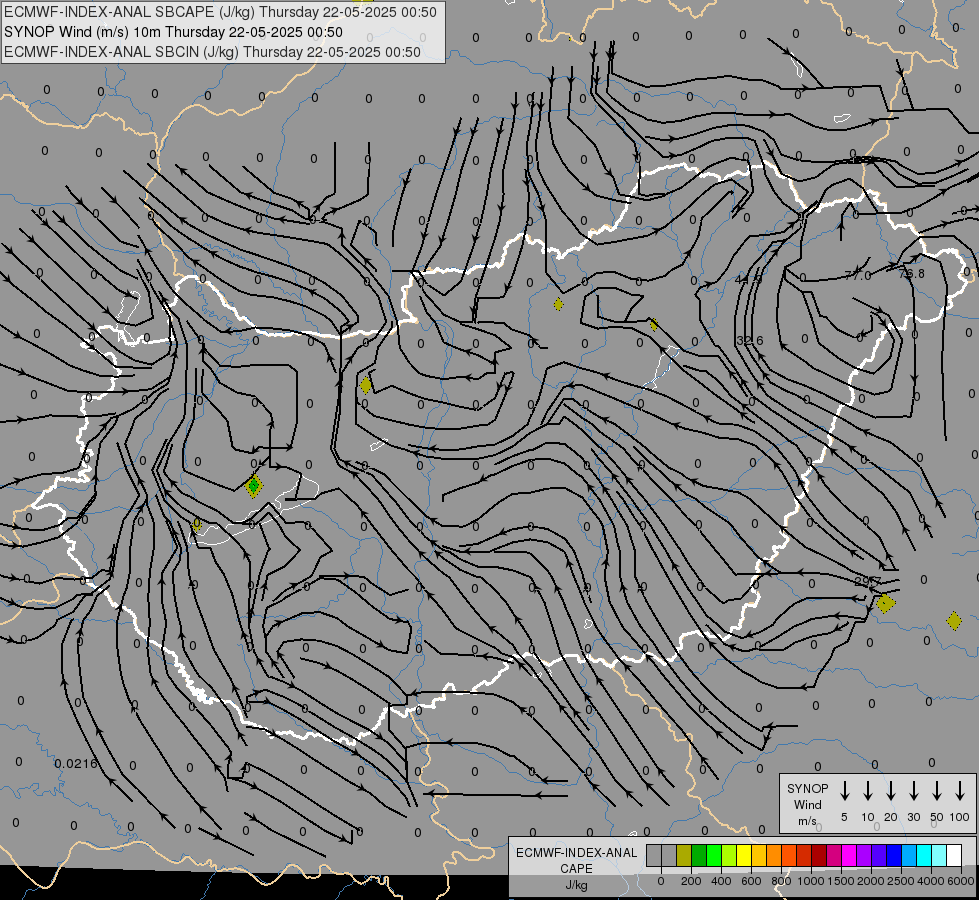Click the 2500 label in CAPE legend
Image resolution: width=979 pixels, height=900 pixels.
(x=901, y=881)
